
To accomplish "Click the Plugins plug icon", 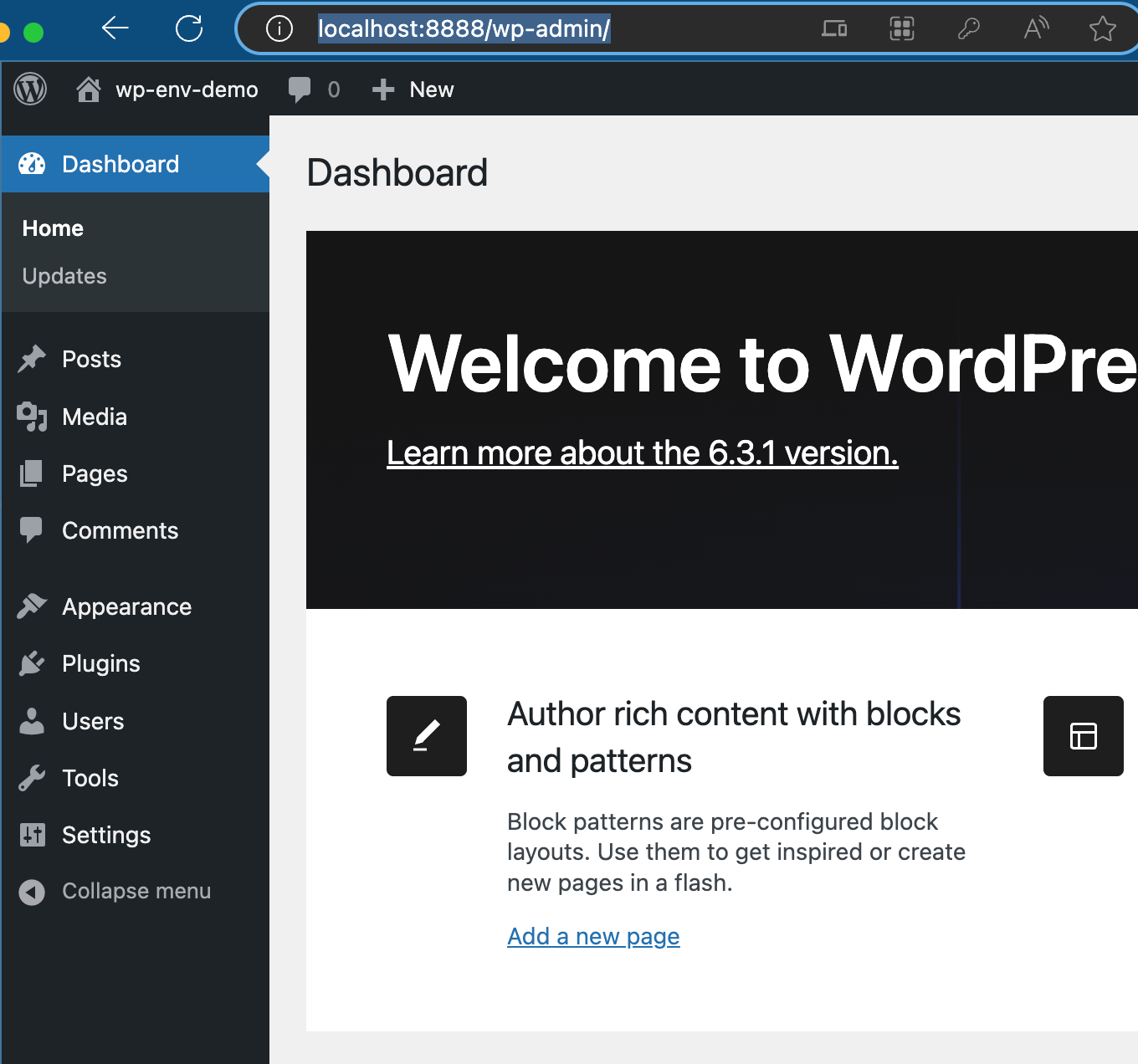I will coord(32,663).
